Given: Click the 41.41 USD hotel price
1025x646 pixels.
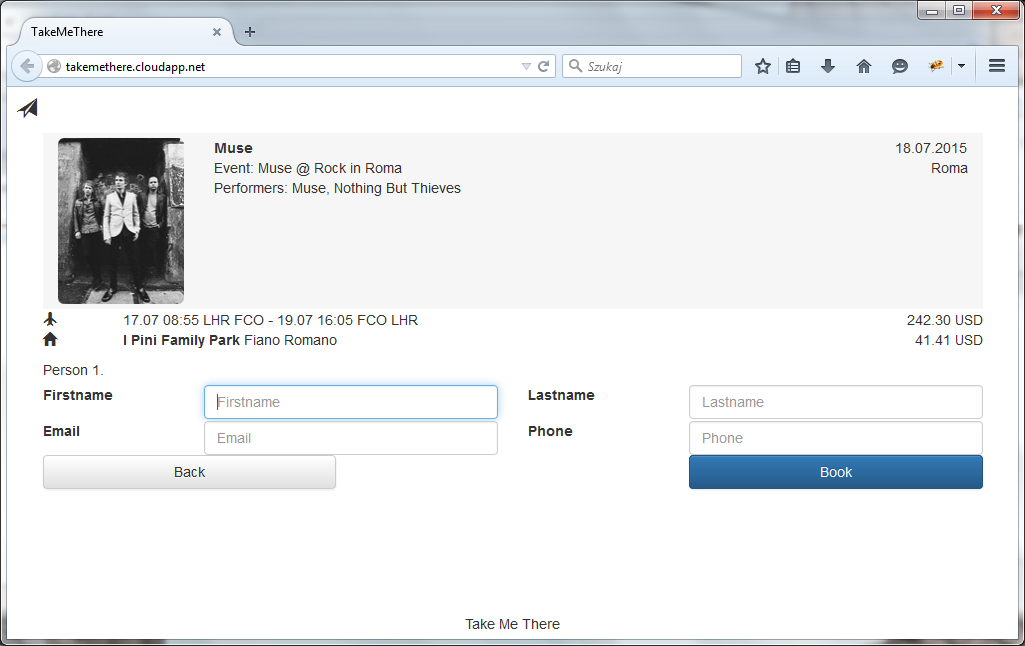Looking at the screenshot, I should click(949, 341).
